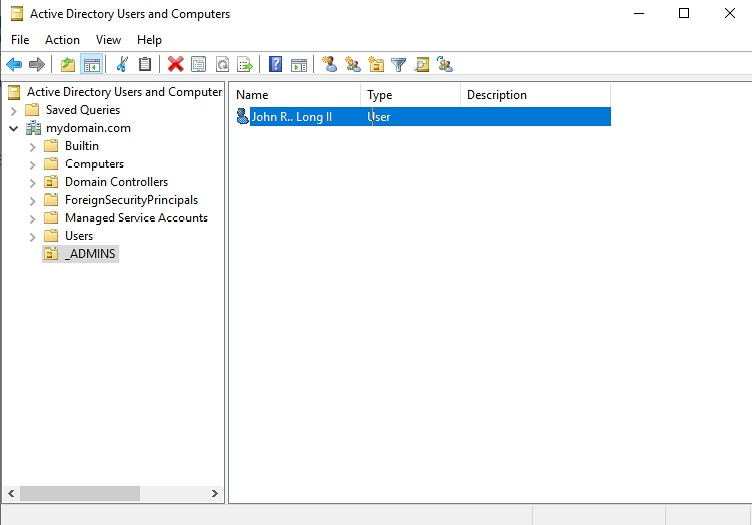Create new organizational unit toolbar icon
Screen dimensions: 752x525
coord(376,64)
